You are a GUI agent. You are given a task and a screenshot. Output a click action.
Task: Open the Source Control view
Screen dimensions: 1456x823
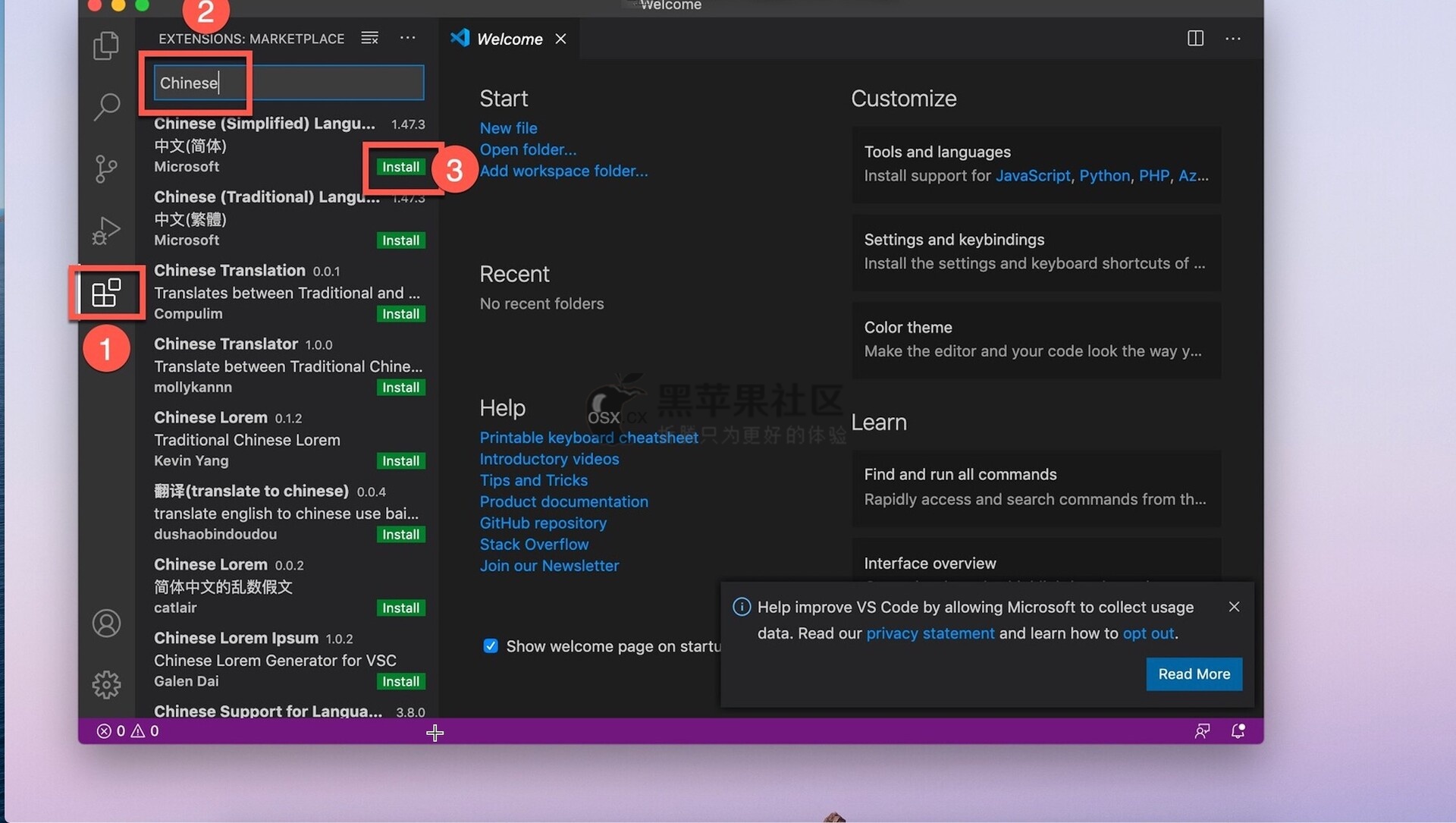[x=106, y=168]
